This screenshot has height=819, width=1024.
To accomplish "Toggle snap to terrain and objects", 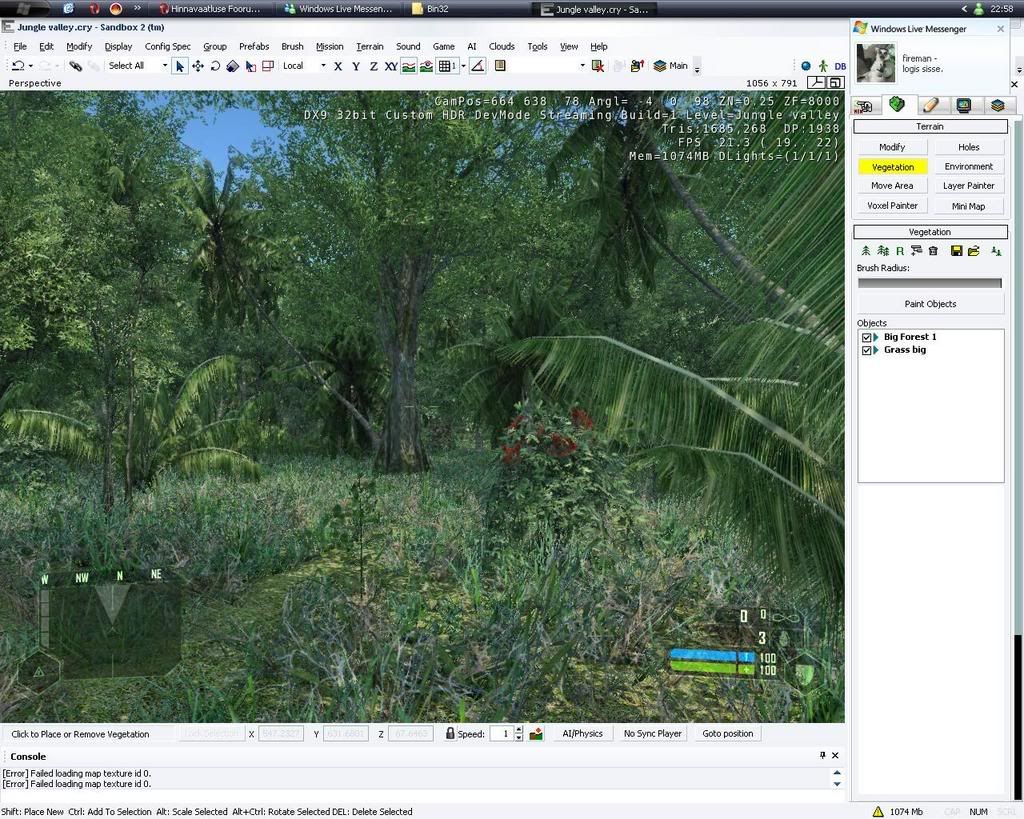I will pyautogui.click(x=426, y=66).
